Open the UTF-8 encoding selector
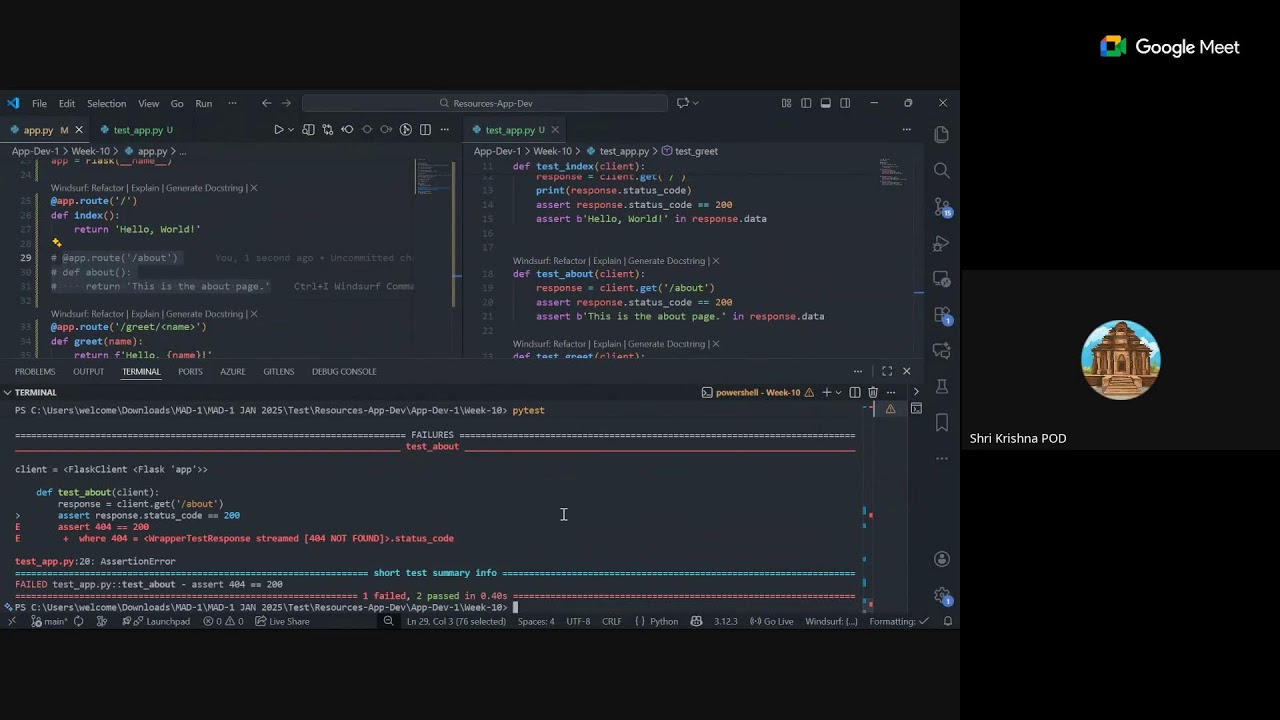Viewport: 1280px width, 720px height. click(578, 622)
